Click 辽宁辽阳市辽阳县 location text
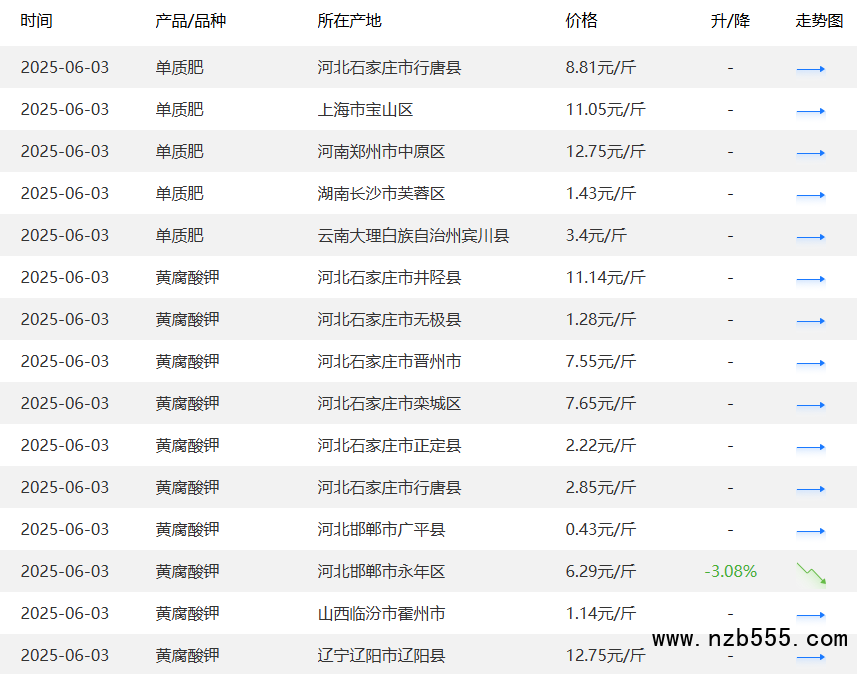The image size is (857, 674). [381, 656]
